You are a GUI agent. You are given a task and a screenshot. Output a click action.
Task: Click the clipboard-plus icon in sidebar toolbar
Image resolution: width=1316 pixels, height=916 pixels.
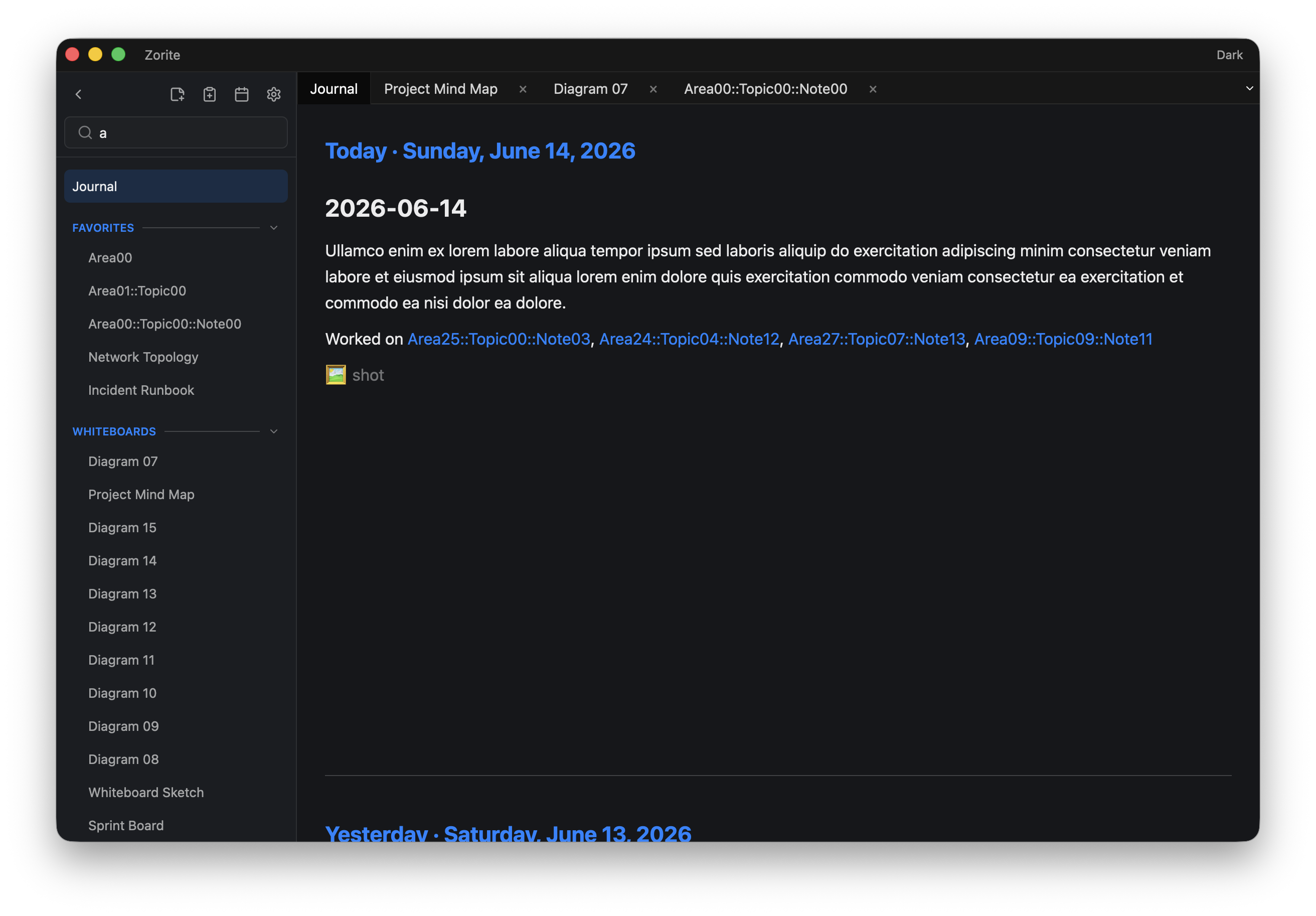pyautogui.click(x=210, y=94)
